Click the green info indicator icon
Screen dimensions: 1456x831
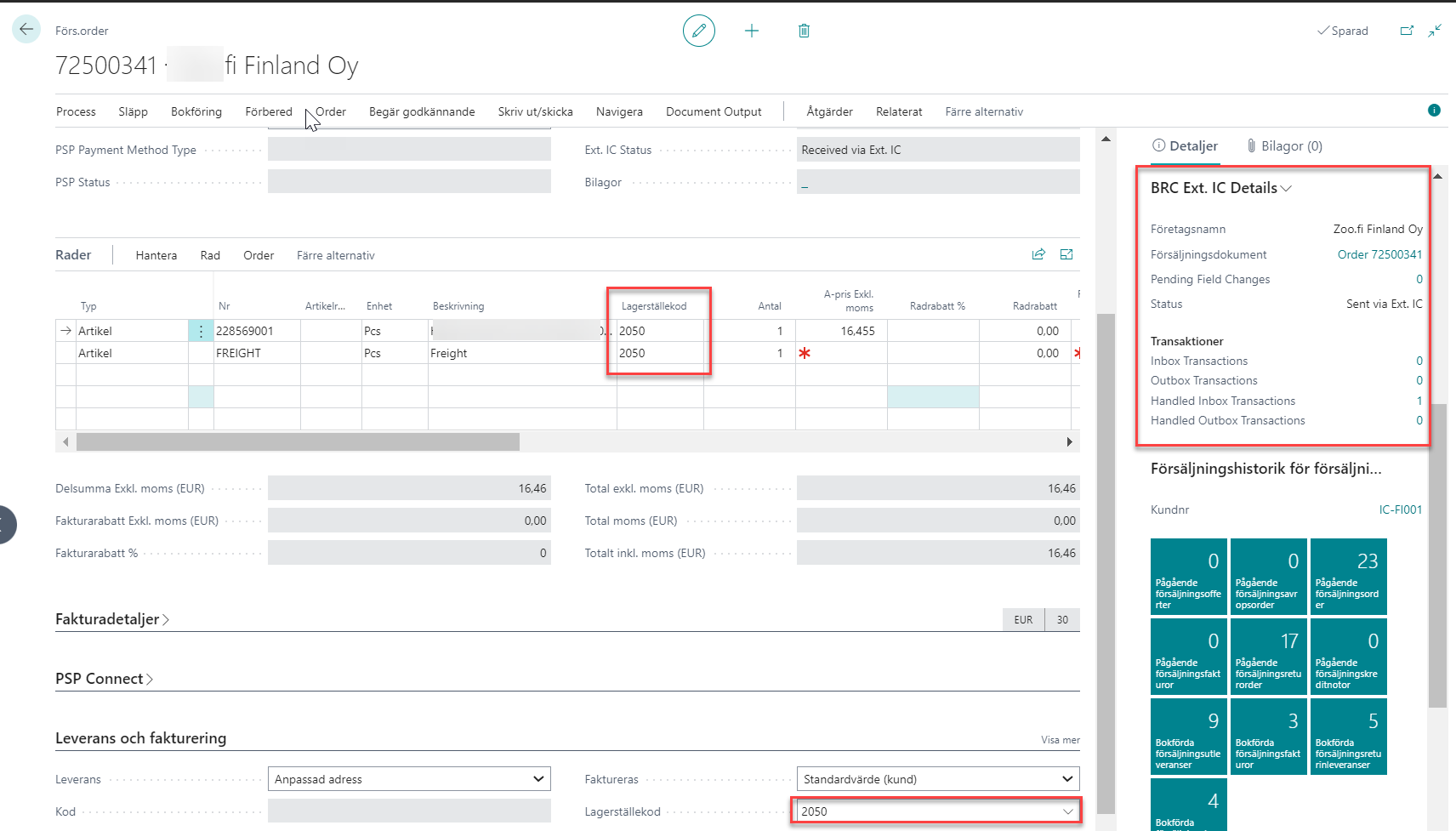pyautogui.click(x=1434, y=111)
